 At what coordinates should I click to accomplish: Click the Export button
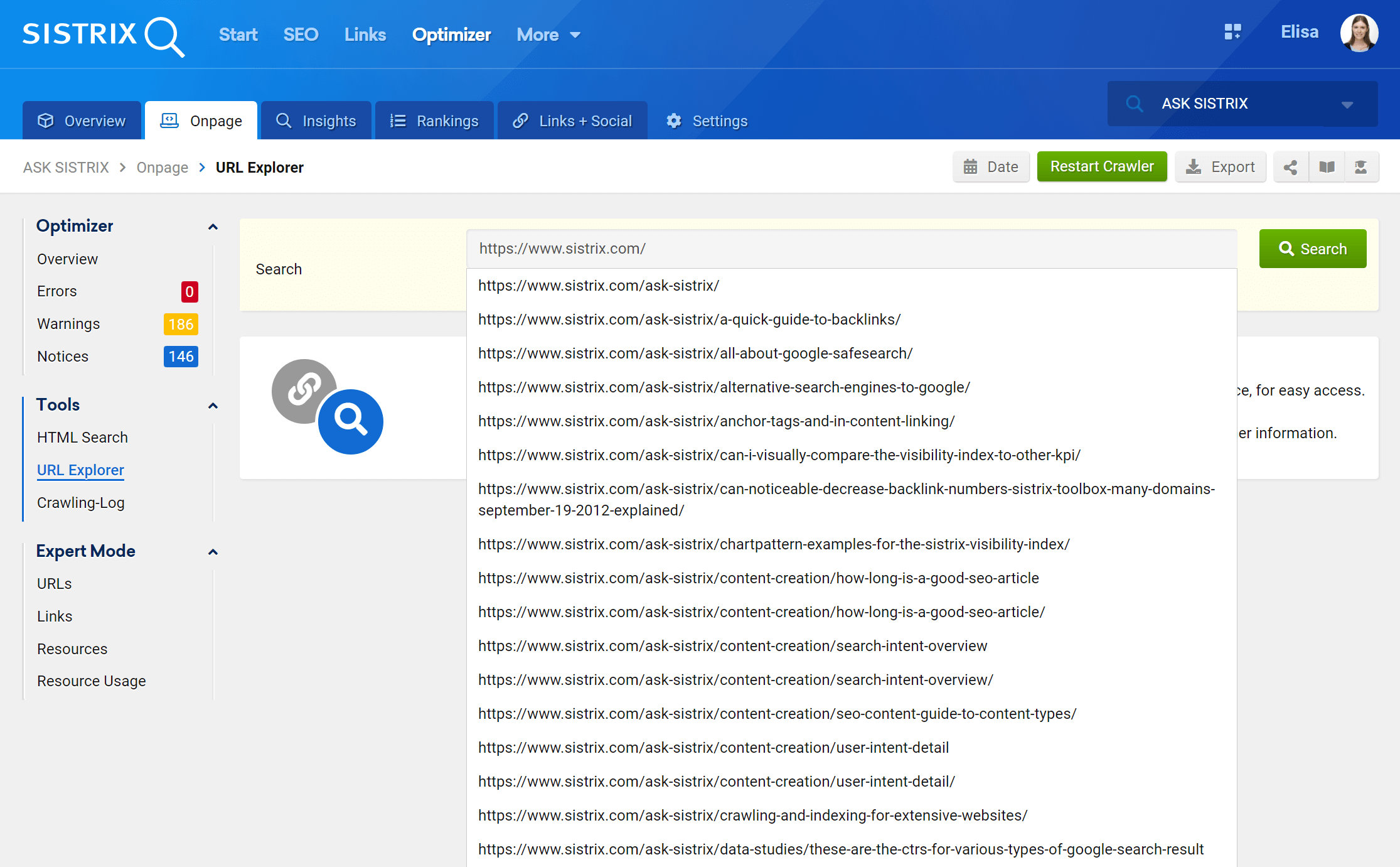(x=1220, y=167)
